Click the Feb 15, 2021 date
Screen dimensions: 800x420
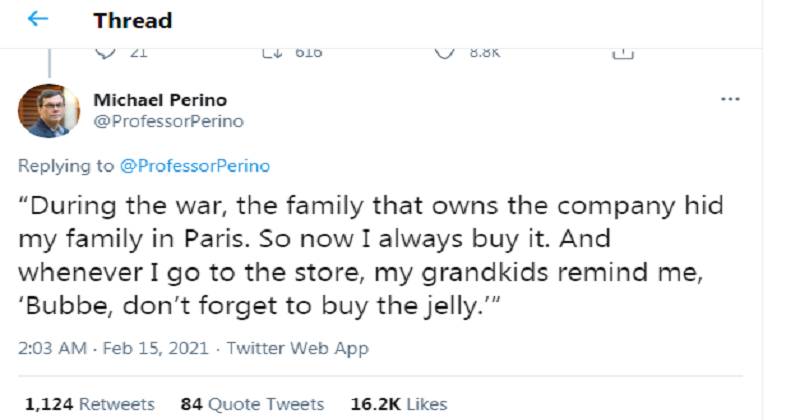coord(156,348)
